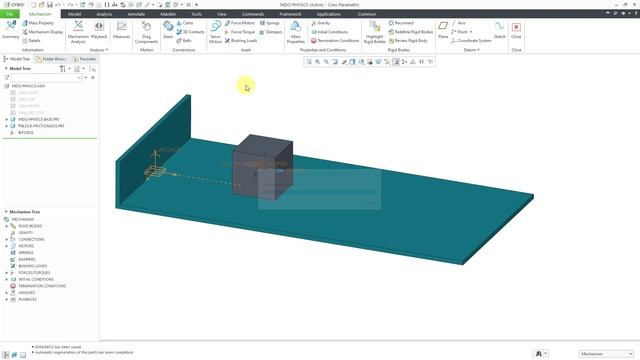640x360 pixels.
Task: Create a Coordinate System
Action: [471, 41]
